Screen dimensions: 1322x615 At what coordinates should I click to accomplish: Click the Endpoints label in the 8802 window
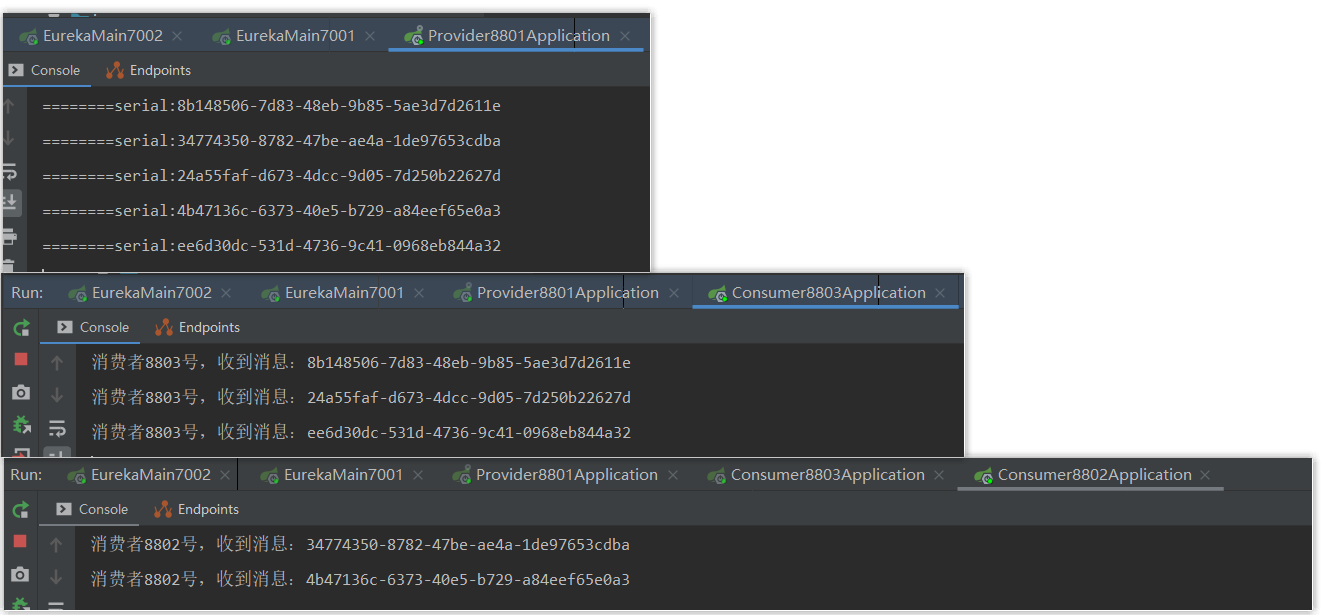click(x=207, y=509)
